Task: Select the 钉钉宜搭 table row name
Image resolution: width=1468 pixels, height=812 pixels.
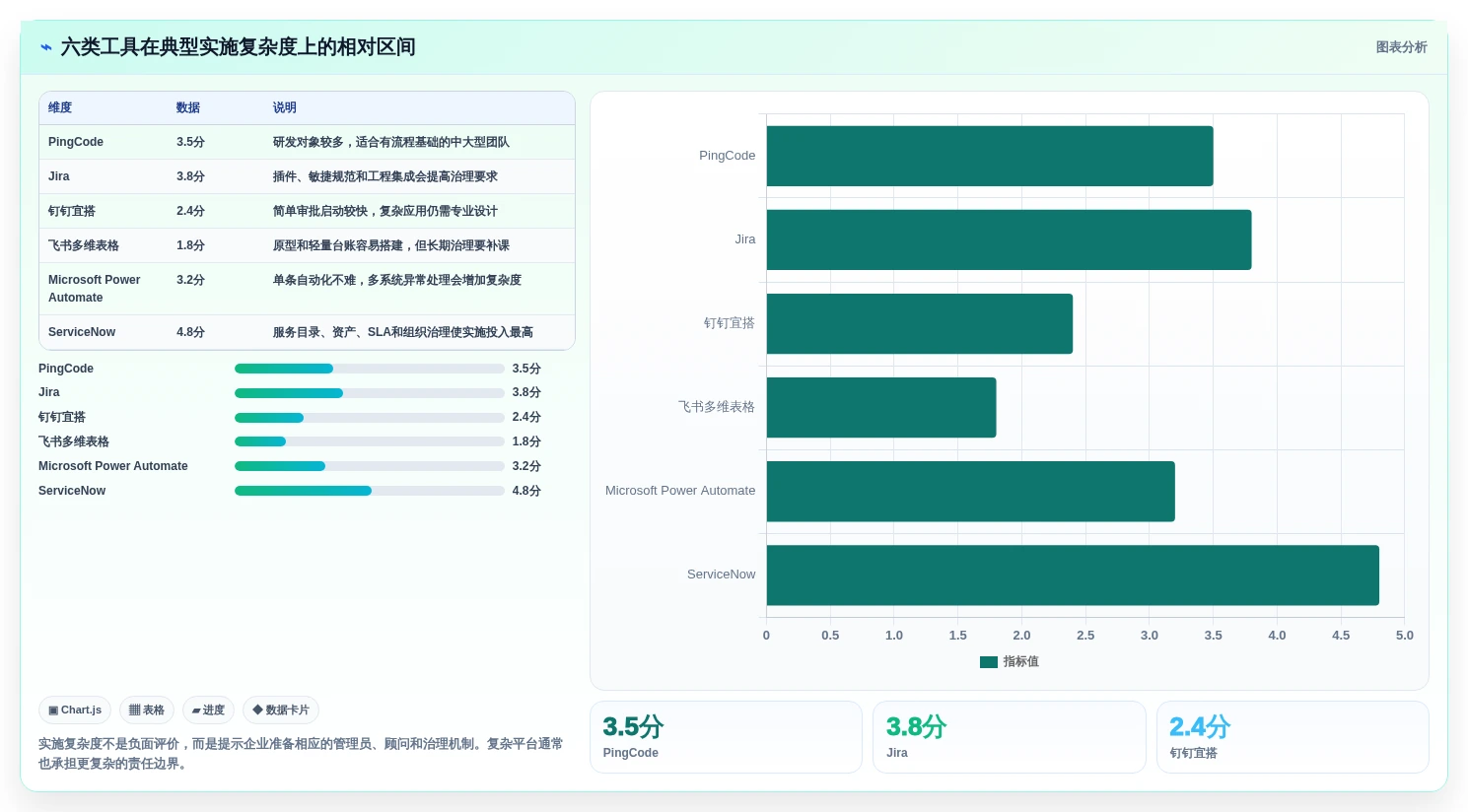Action: coord(72,211)
